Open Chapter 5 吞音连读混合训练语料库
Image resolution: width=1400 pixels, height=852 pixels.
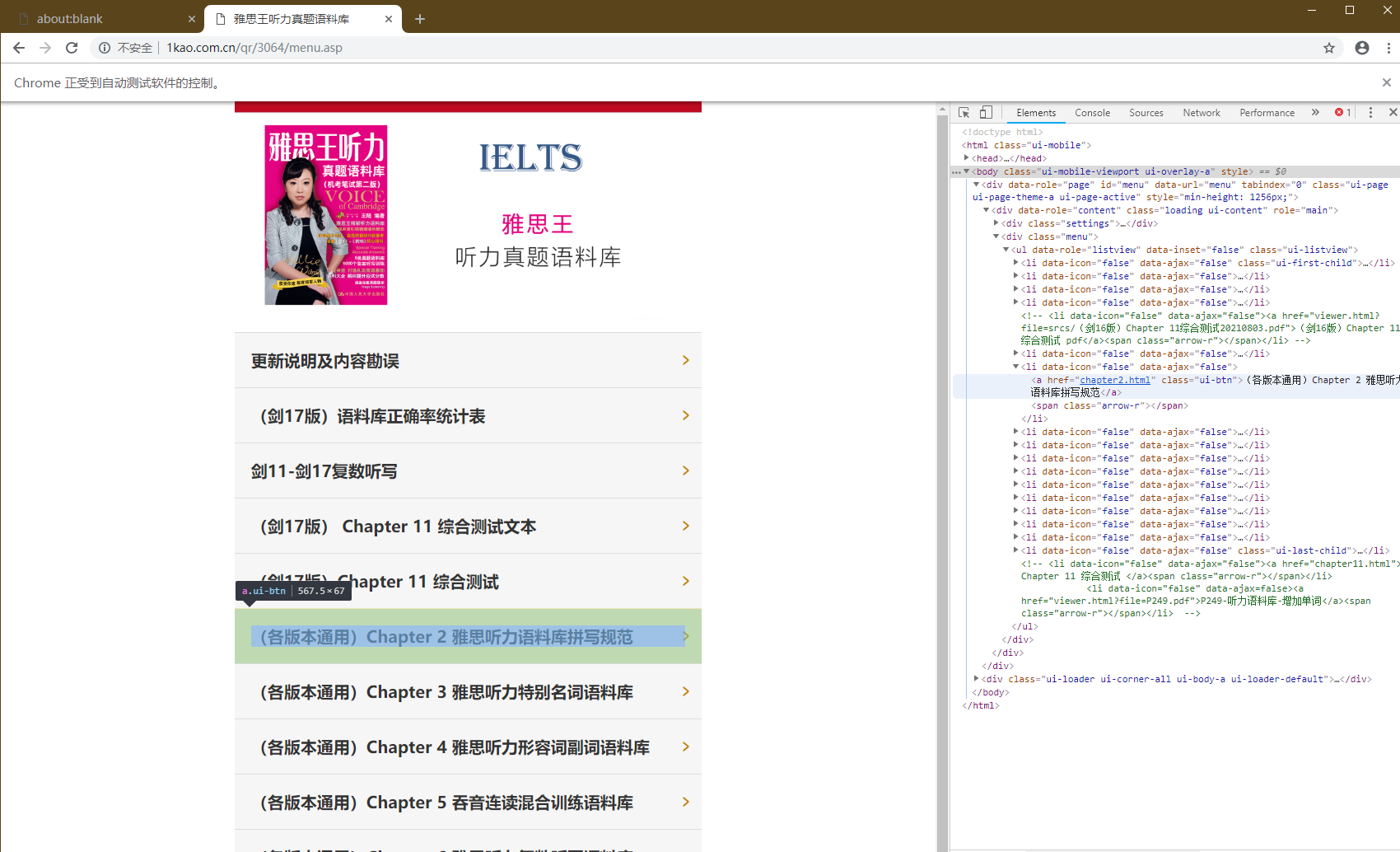click(468, 803)
